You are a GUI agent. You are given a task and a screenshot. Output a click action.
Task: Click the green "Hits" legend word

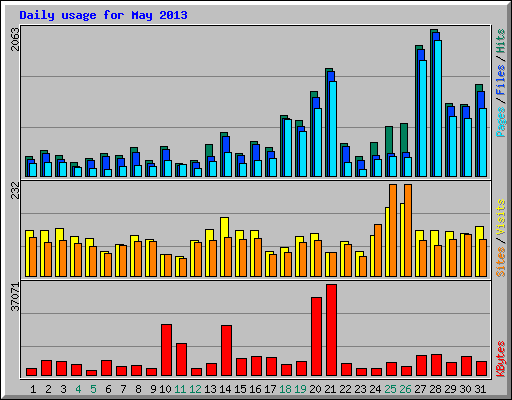[501, 41]
